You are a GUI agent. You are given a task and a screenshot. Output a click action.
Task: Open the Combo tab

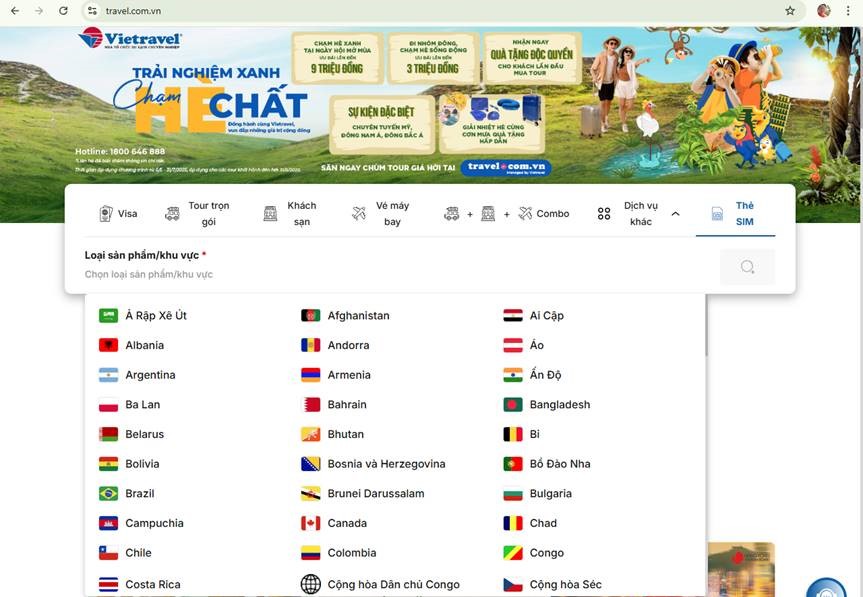click(506, 213)
